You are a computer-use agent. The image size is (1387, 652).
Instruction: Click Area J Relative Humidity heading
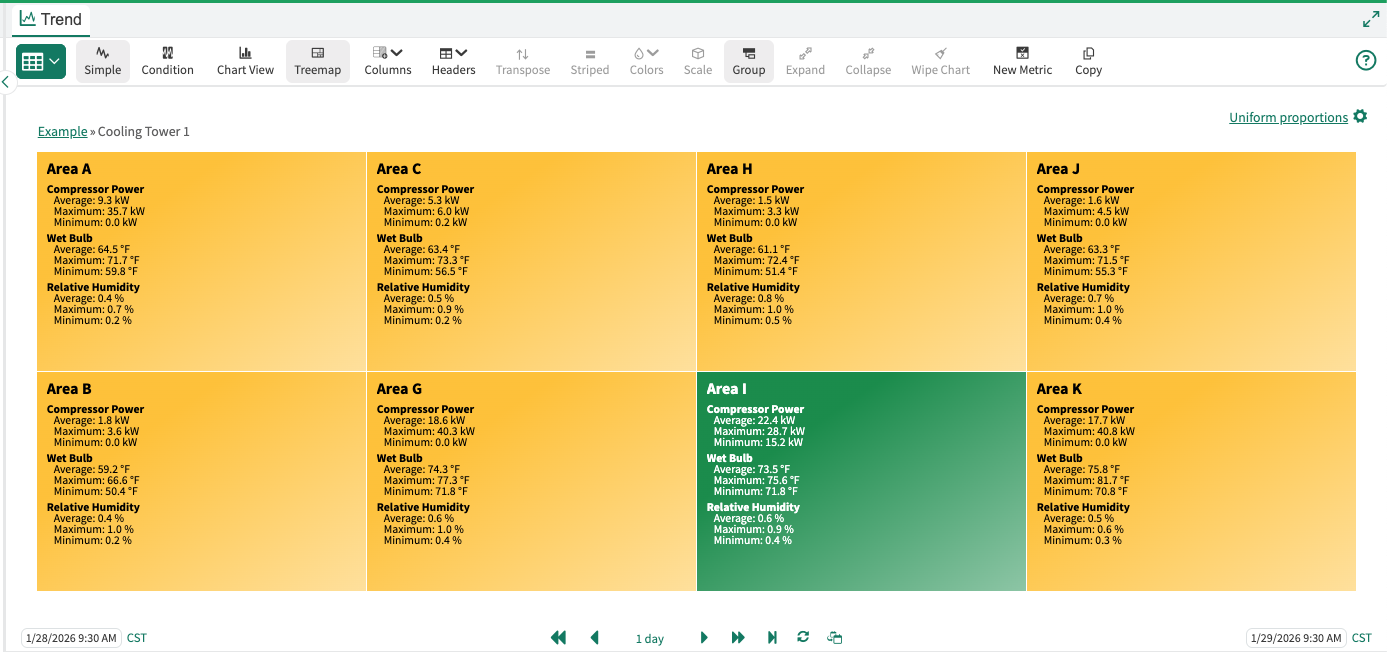pos(1083,287)
